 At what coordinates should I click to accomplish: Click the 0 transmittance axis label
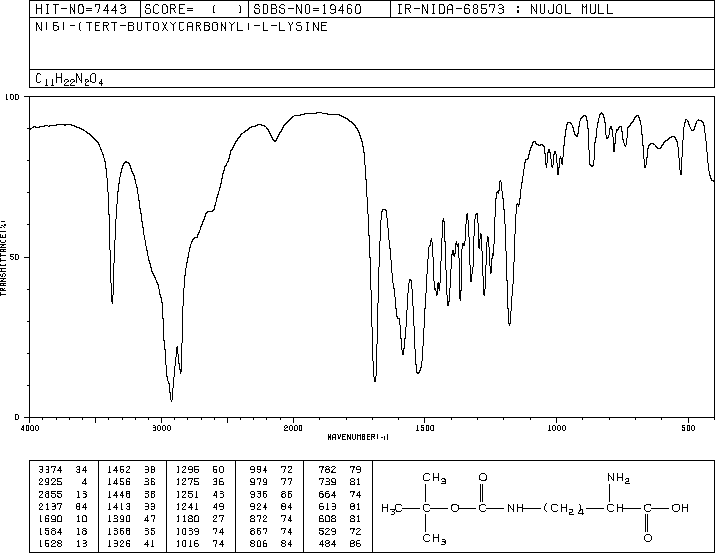(x=17, y=417)
